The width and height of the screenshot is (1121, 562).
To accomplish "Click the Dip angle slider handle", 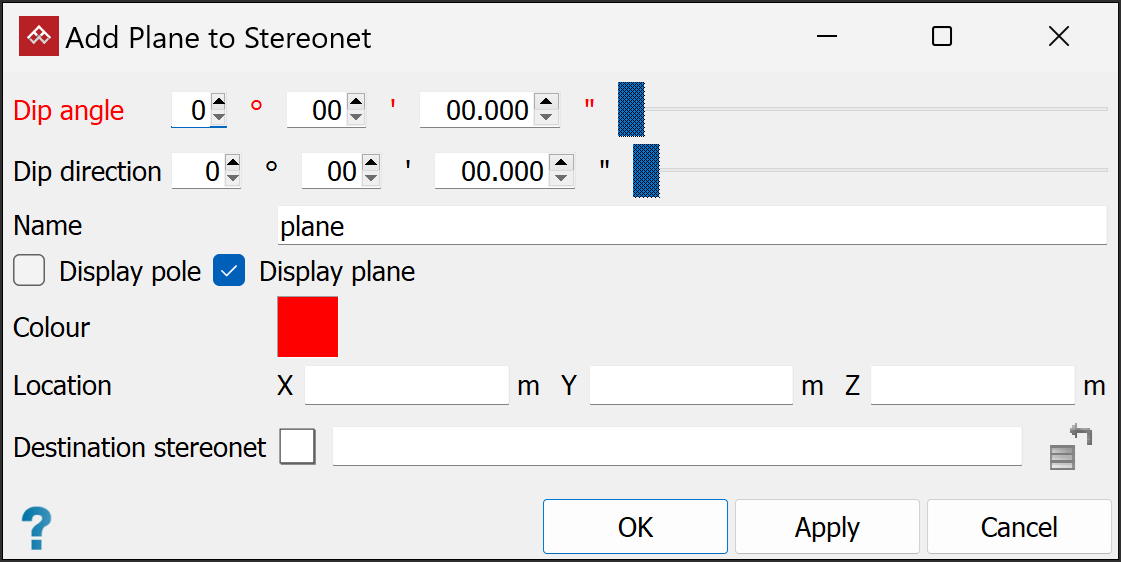I will coord(631,109).
